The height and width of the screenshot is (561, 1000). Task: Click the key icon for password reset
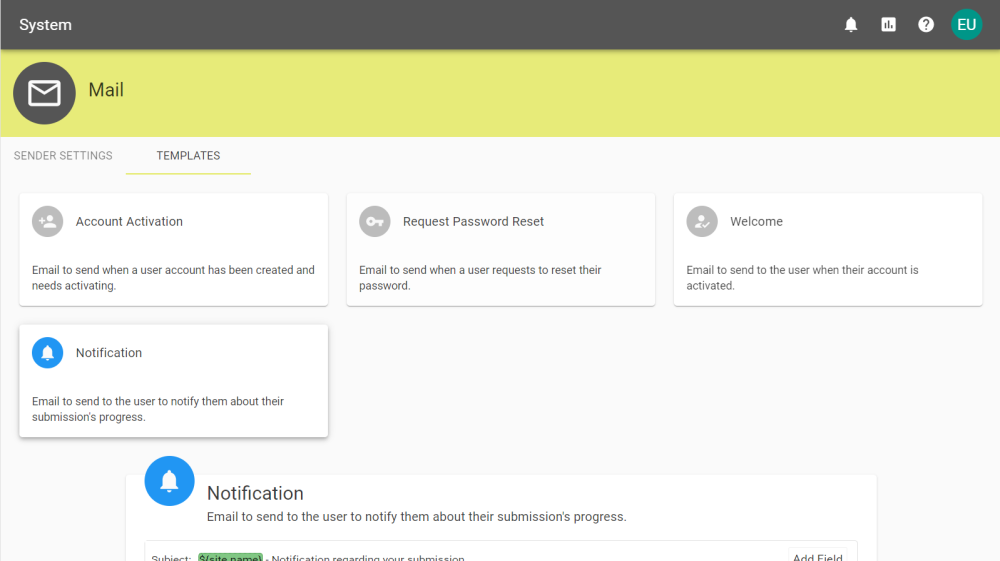(374, 222)
